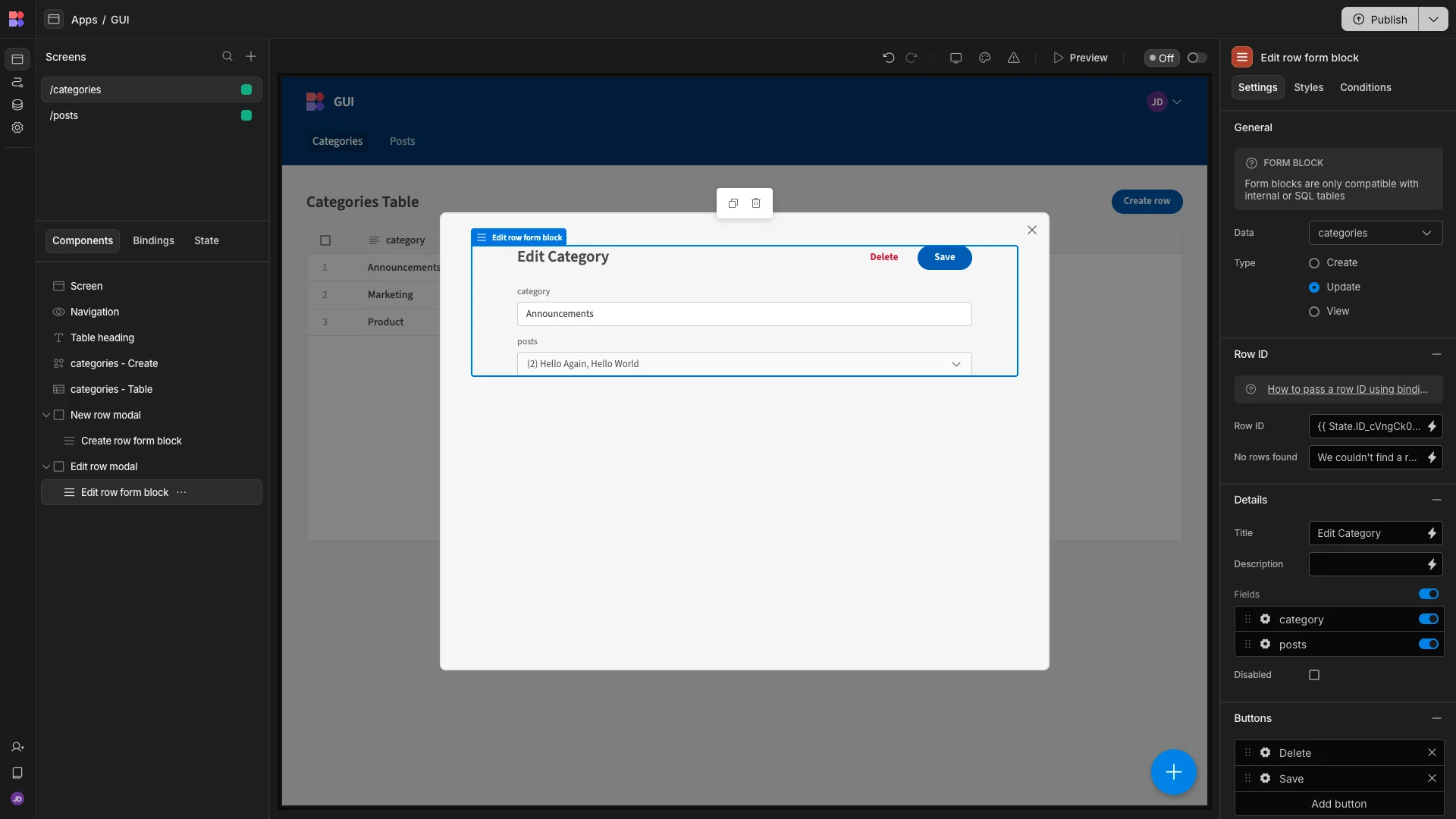Open the categories Data dropdown
The width and height of the screenshot is (1456, 819).
[x=1375, y=233]
